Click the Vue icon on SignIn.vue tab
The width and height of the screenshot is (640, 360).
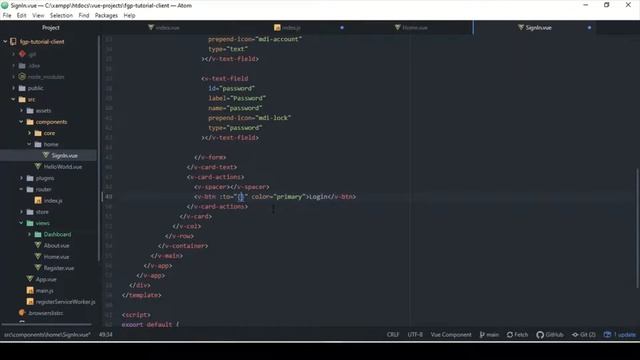tap(521, 27)
